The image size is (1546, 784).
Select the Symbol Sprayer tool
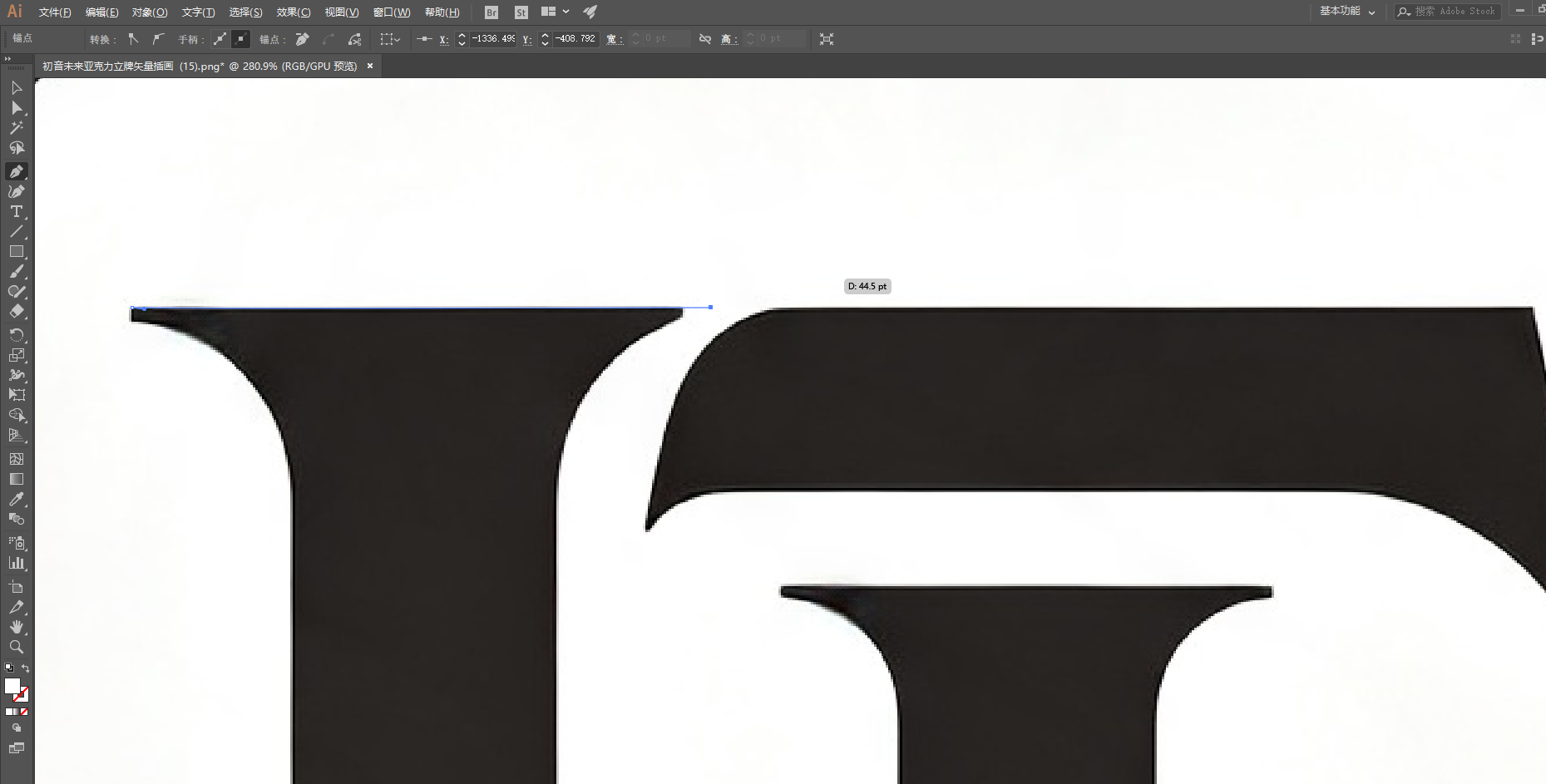pos(17,543)
